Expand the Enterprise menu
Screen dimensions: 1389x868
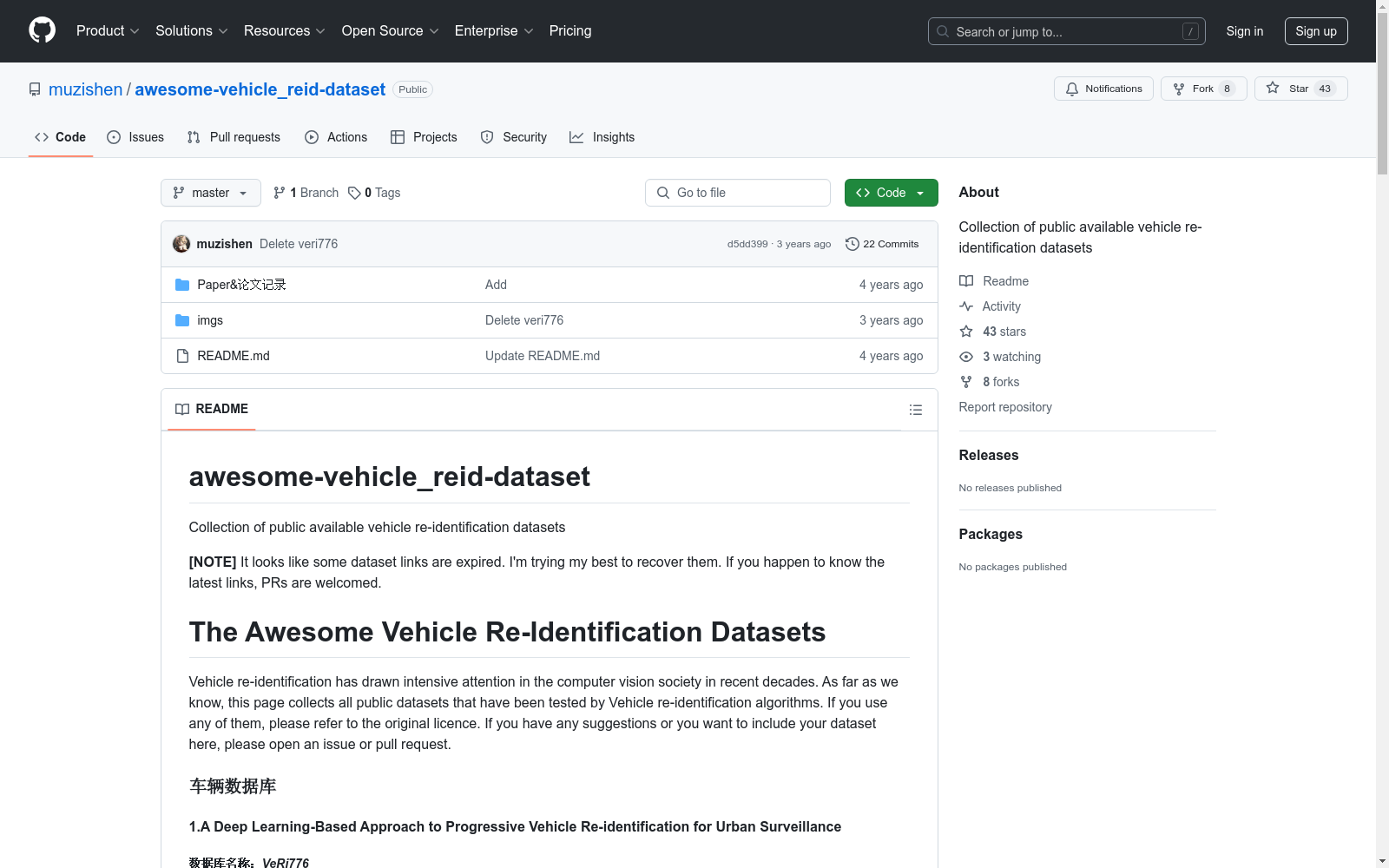[x=494, y=30]
